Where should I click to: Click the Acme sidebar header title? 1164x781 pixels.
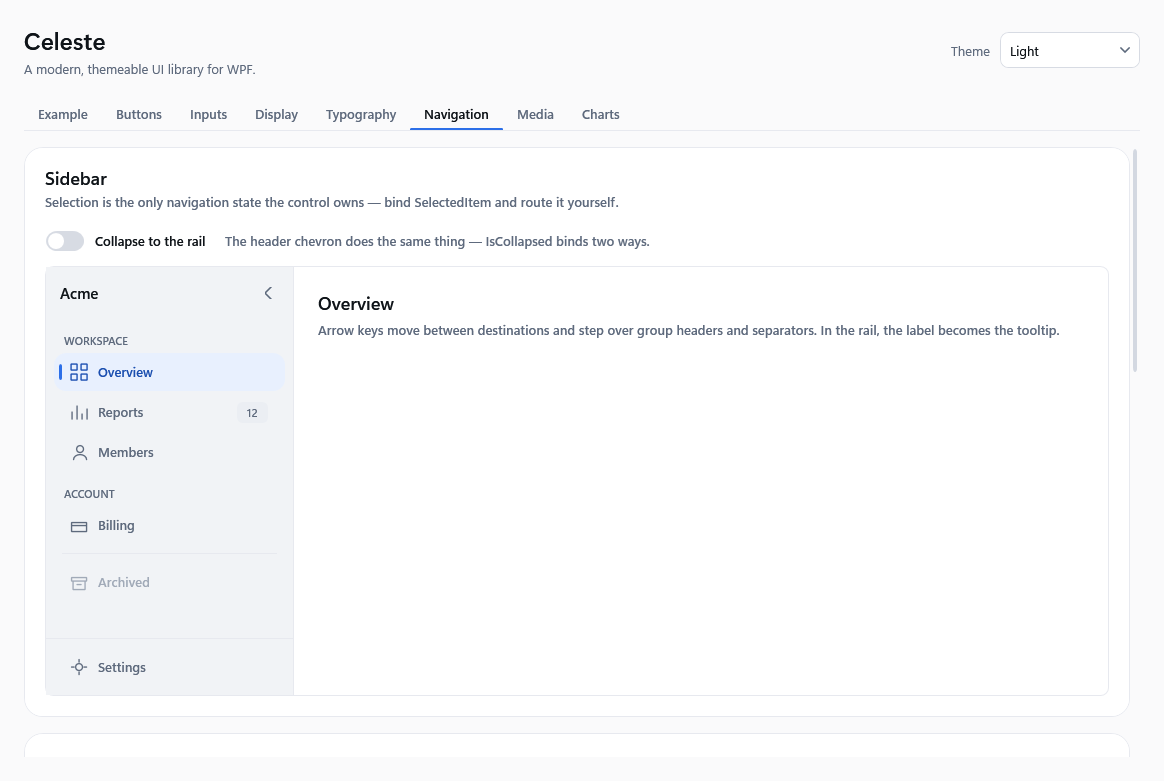79,294
